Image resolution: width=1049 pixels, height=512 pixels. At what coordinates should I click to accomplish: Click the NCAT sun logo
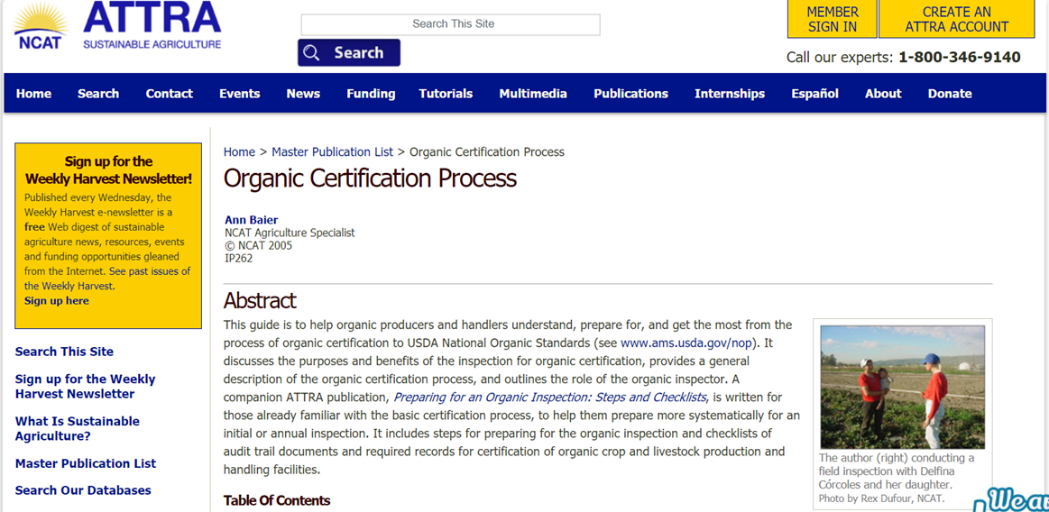pos(40,27)
